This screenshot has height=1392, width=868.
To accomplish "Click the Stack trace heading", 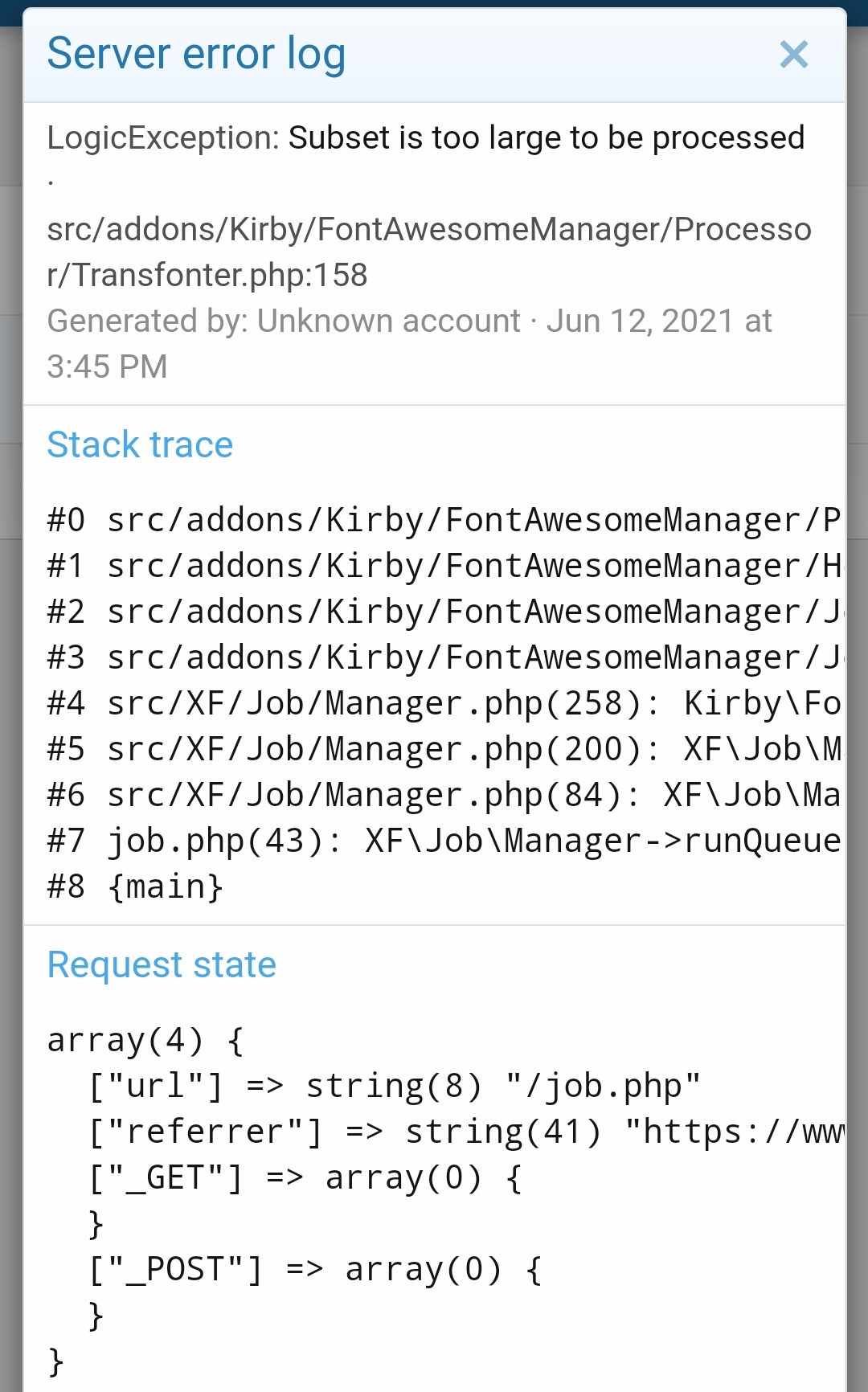I will (x=140, y=445).
